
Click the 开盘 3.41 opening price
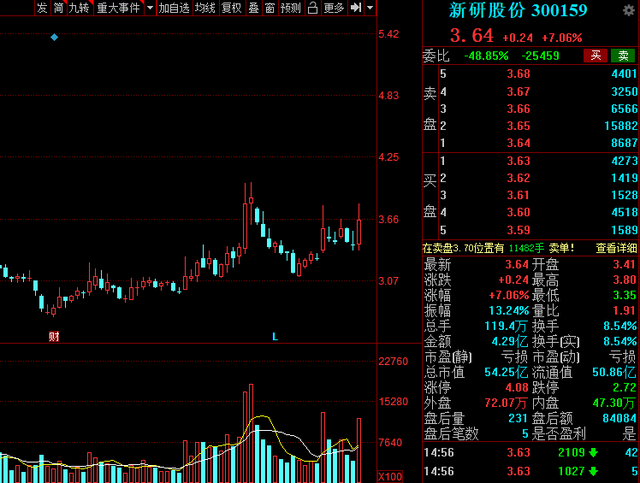[x=624, y=265]
